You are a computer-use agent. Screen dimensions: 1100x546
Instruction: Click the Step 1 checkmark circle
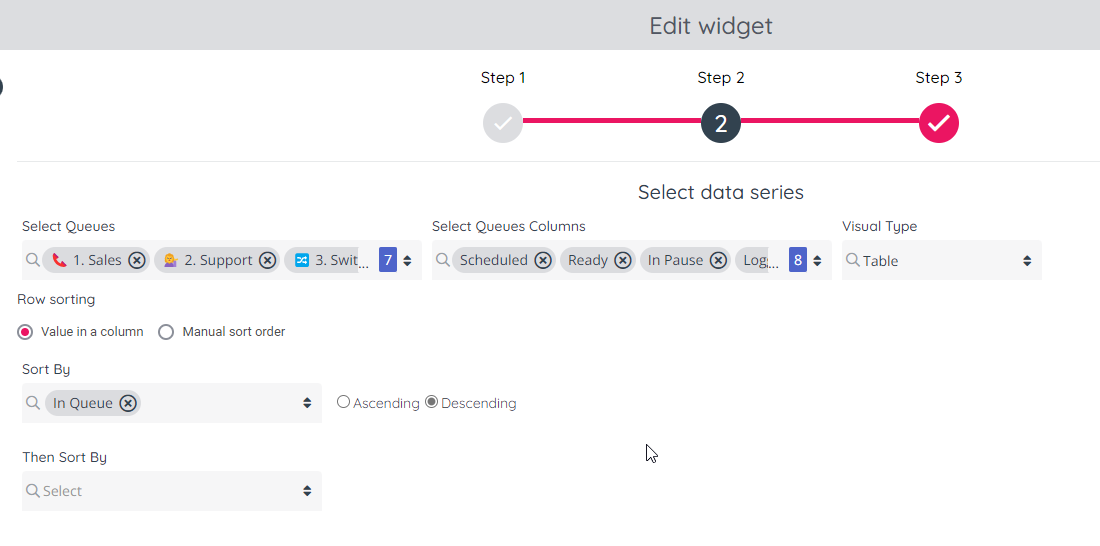(x=503, y=123)
